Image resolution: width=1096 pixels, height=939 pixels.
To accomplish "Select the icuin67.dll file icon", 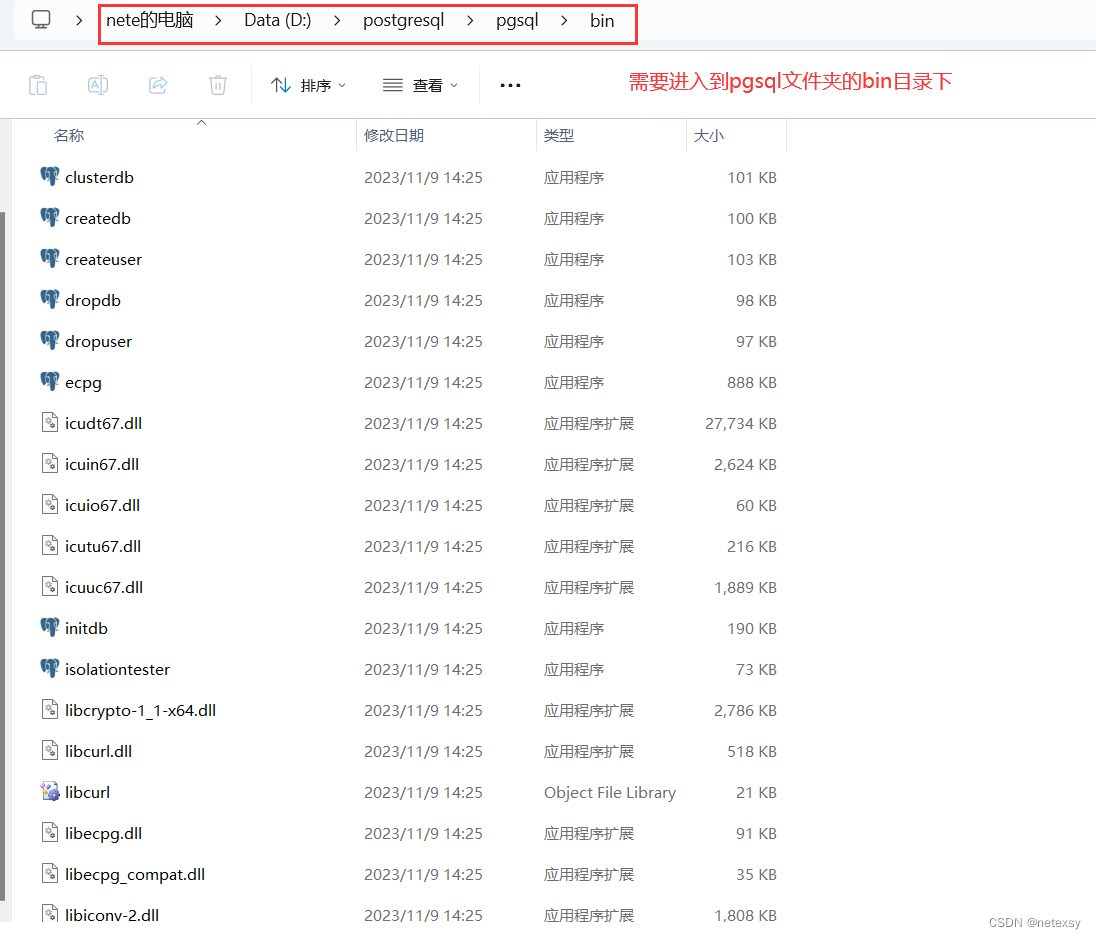I will click(x=50, y=464).
